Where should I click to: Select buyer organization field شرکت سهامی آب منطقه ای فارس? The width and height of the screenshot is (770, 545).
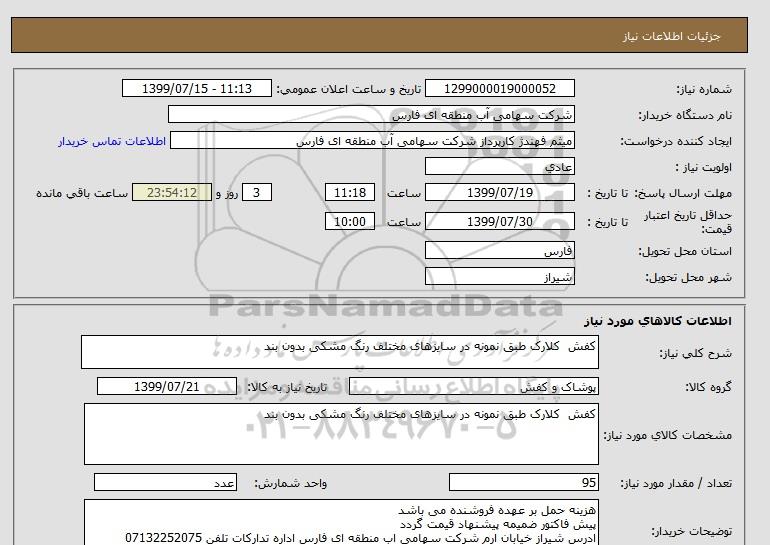pyautogui.click(x=371, y=114)
